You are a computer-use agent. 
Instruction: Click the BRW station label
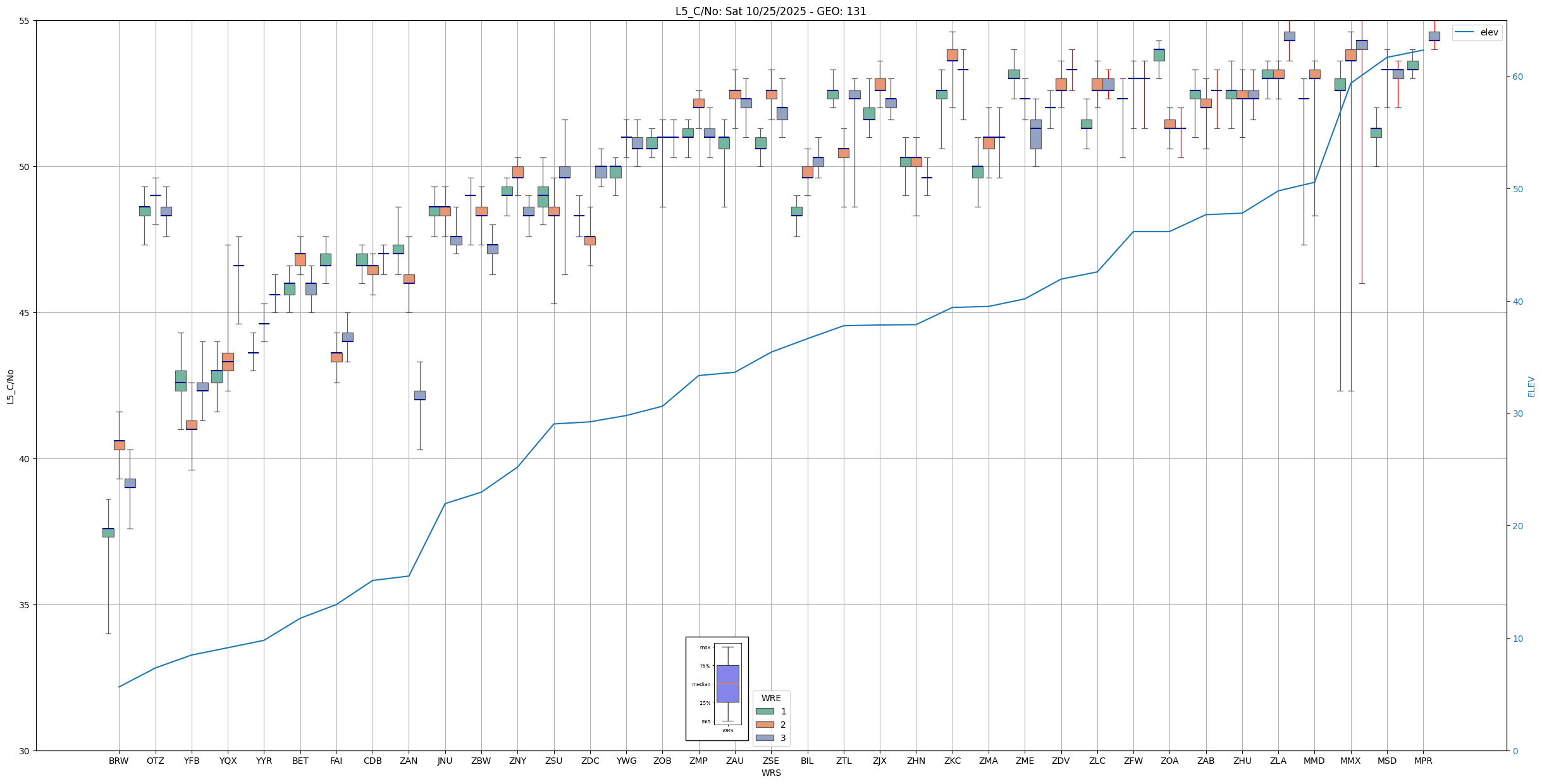click(x=119, y=761)
